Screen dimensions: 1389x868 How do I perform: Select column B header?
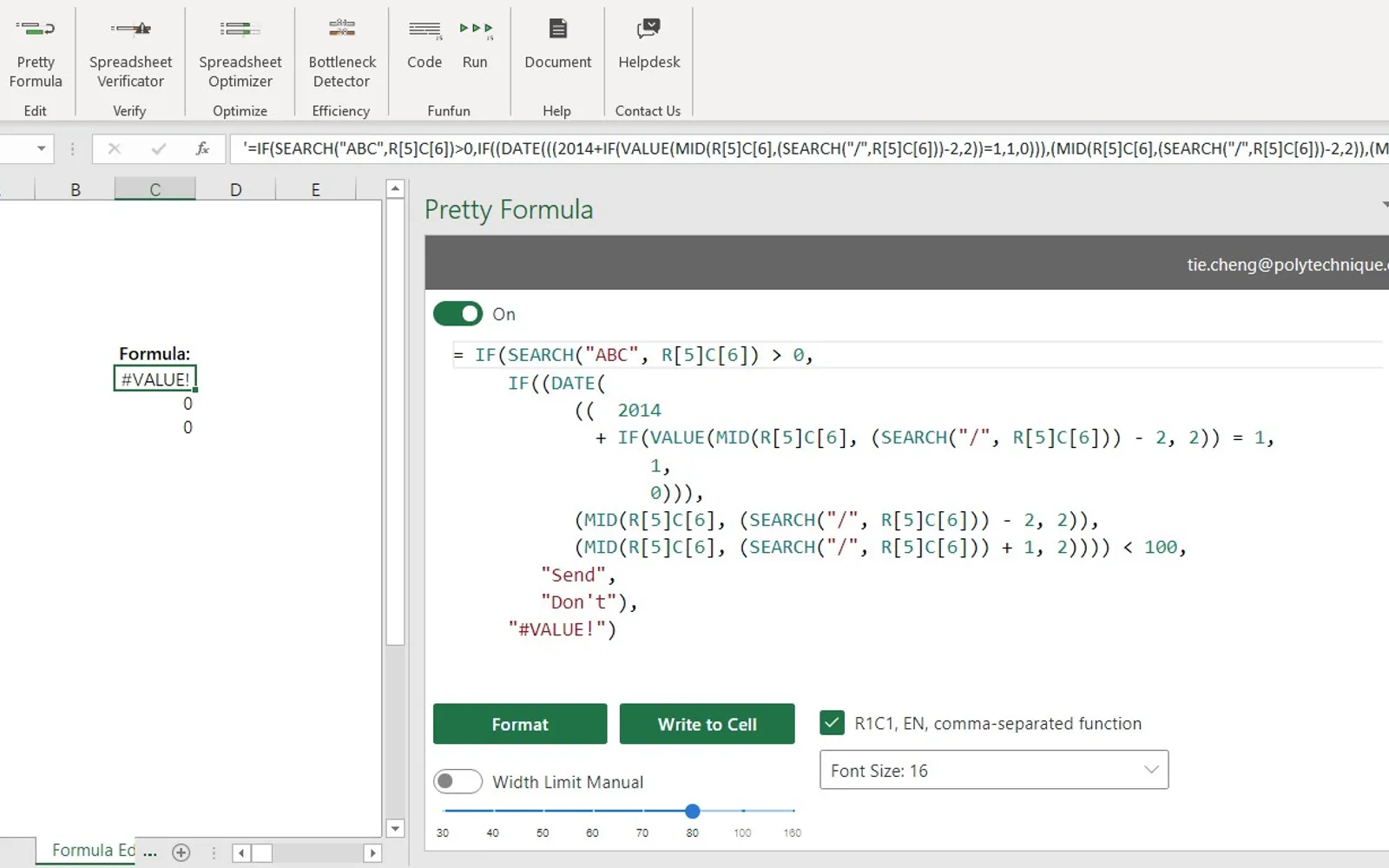click(x=76, y=190)
